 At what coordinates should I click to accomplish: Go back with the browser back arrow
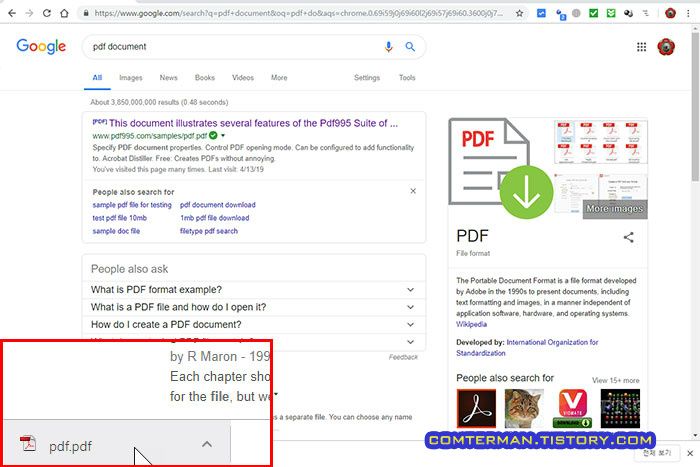[12, 13]
